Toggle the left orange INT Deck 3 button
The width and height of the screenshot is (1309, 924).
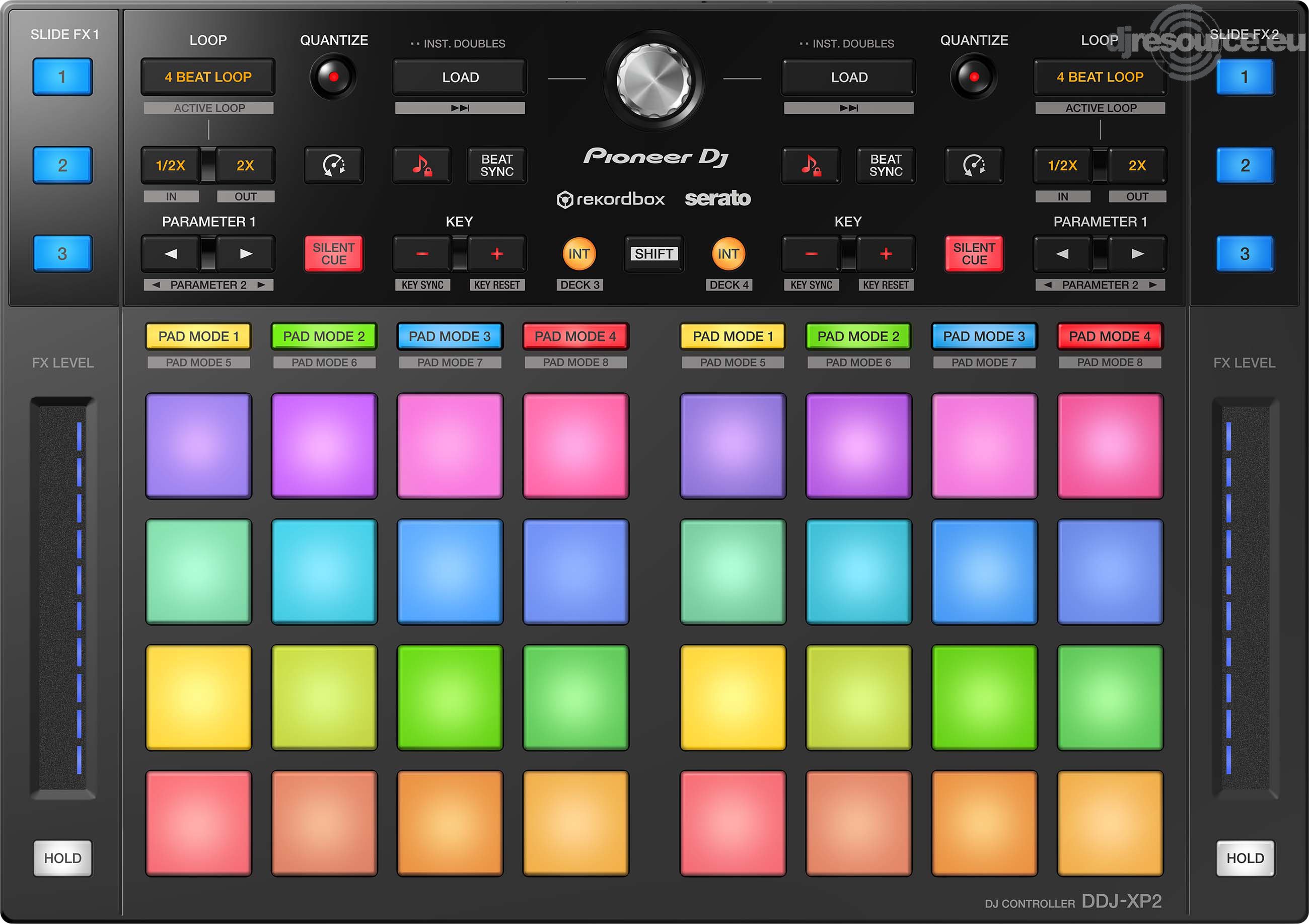(579, 254)
